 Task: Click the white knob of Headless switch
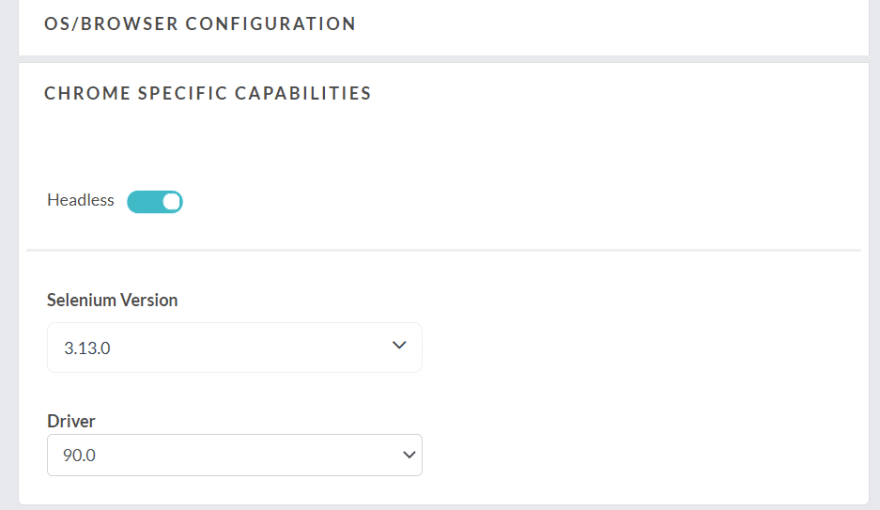(171, 202)
